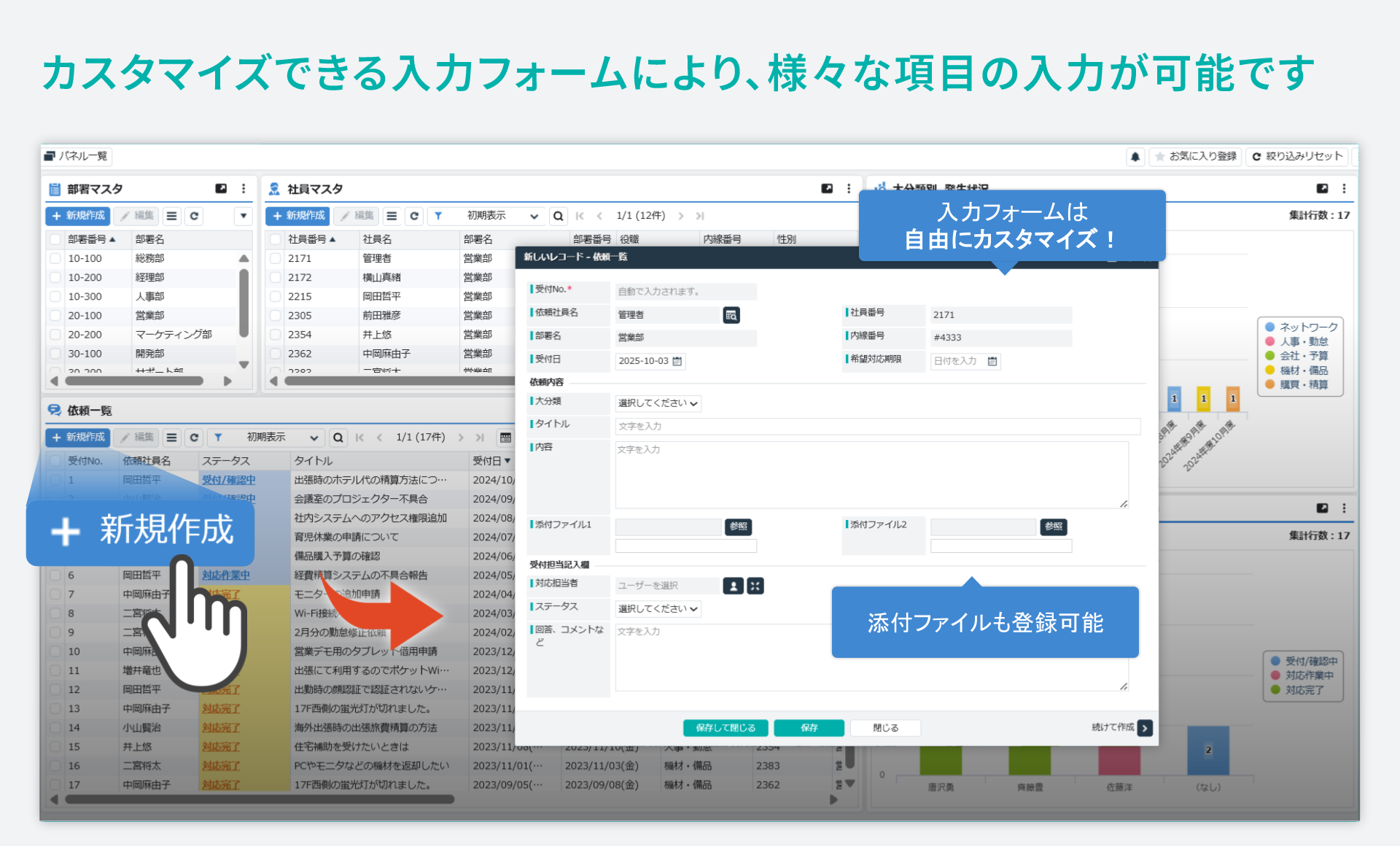1400x846 pixels.
Task: Click the 保存して閉じる button
Action: pos(725,727)
